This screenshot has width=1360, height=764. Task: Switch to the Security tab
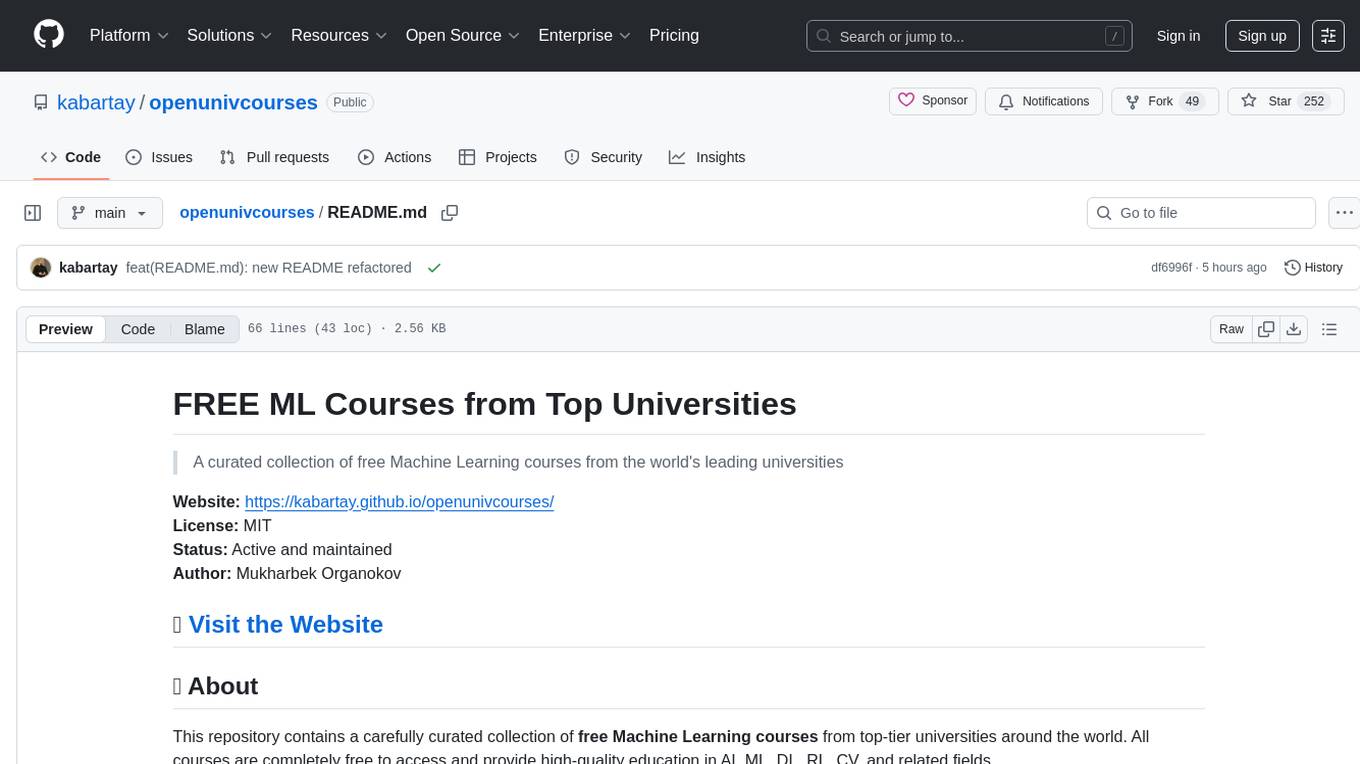(603, 157)
